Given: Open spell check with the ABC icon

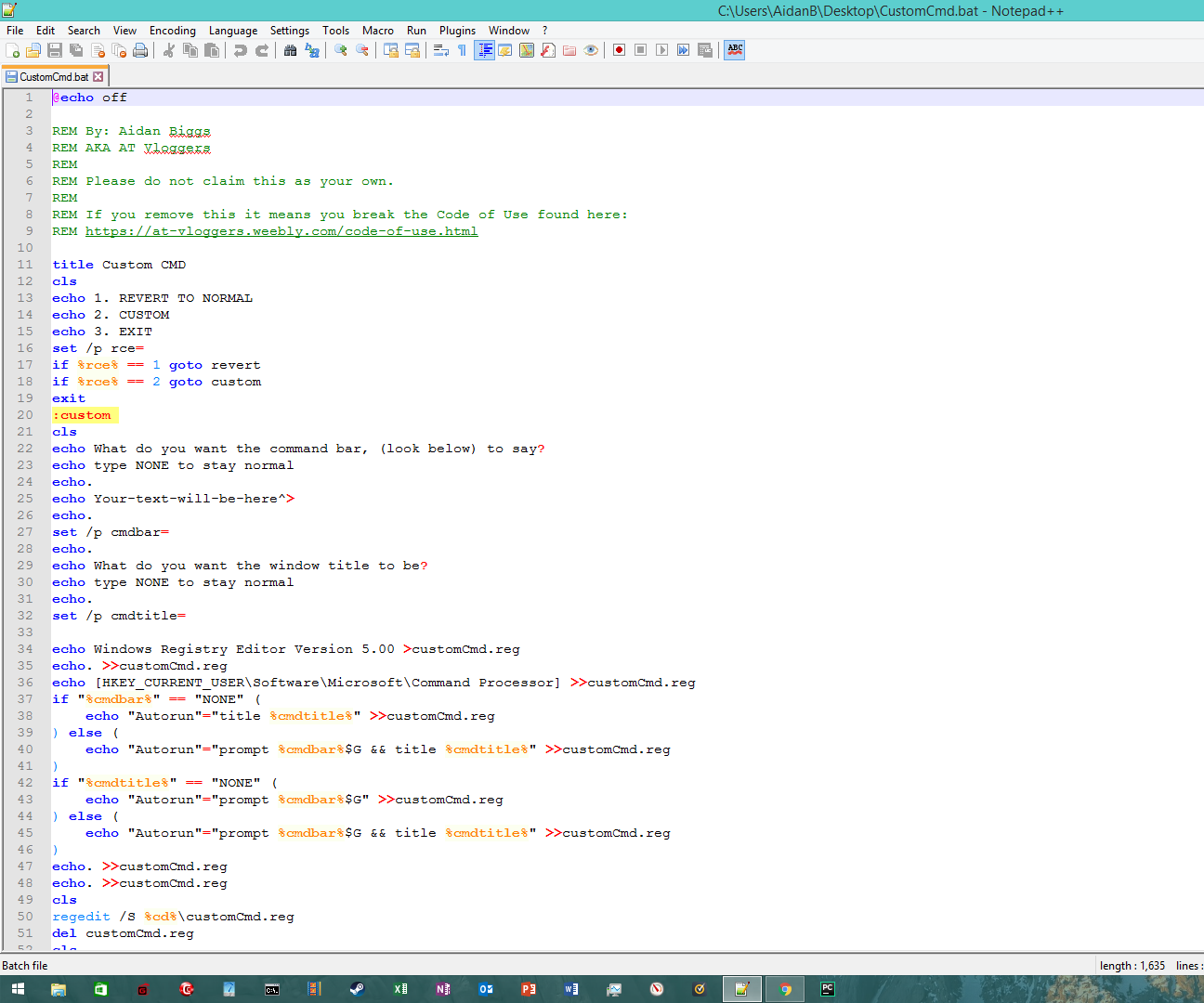Looking at the screenshot, I should [734, 50].
